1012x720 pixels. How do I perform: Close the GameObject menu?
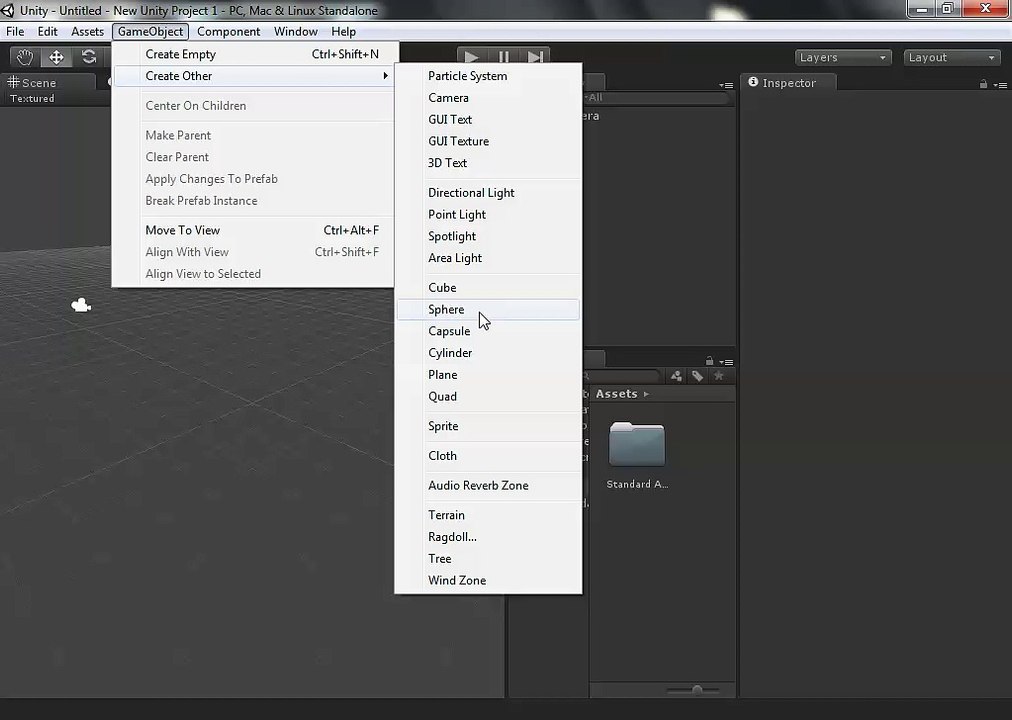(150, 32)
